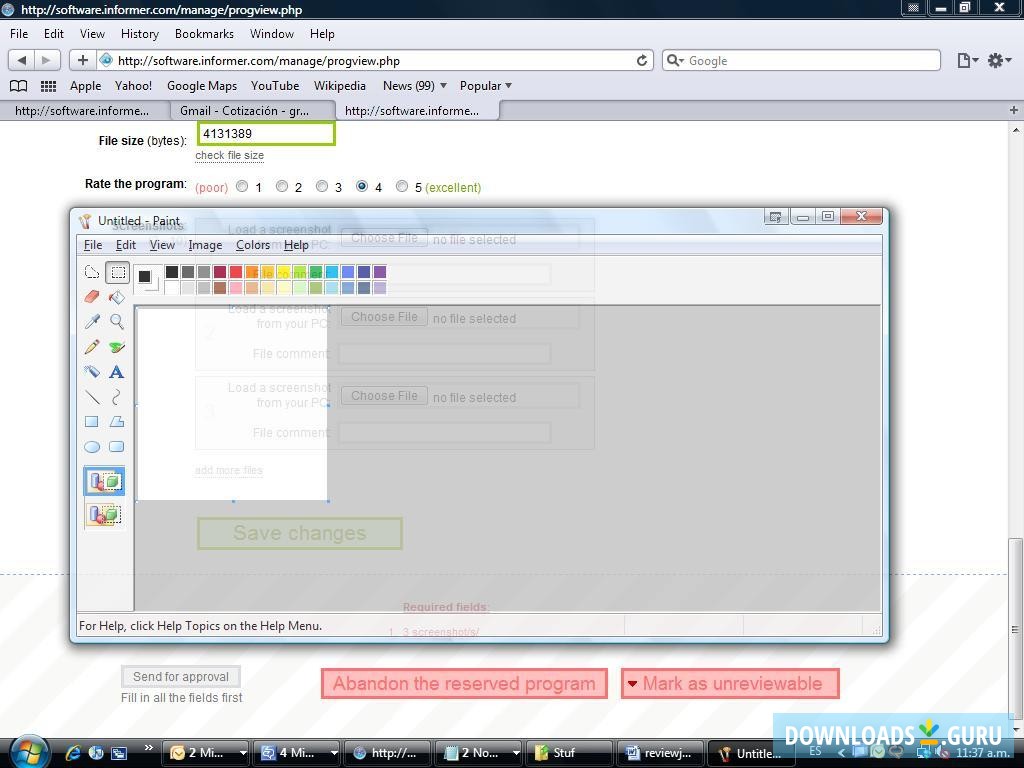Choose the opaque selection option in Paint
1024x768 pixels.
(104, 481)
